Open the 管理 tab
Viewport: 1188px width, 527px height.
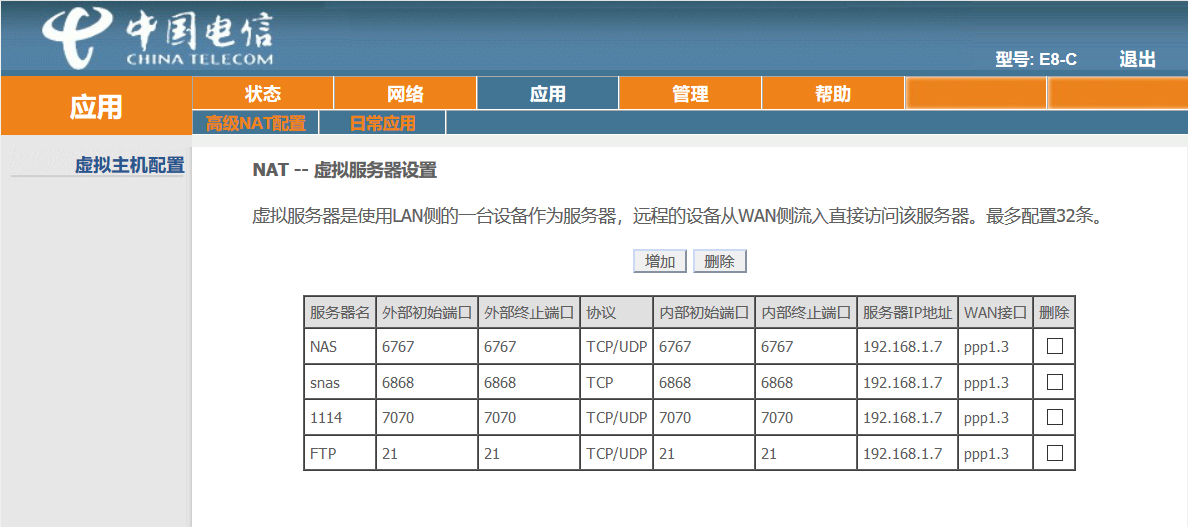click(690, 94)
